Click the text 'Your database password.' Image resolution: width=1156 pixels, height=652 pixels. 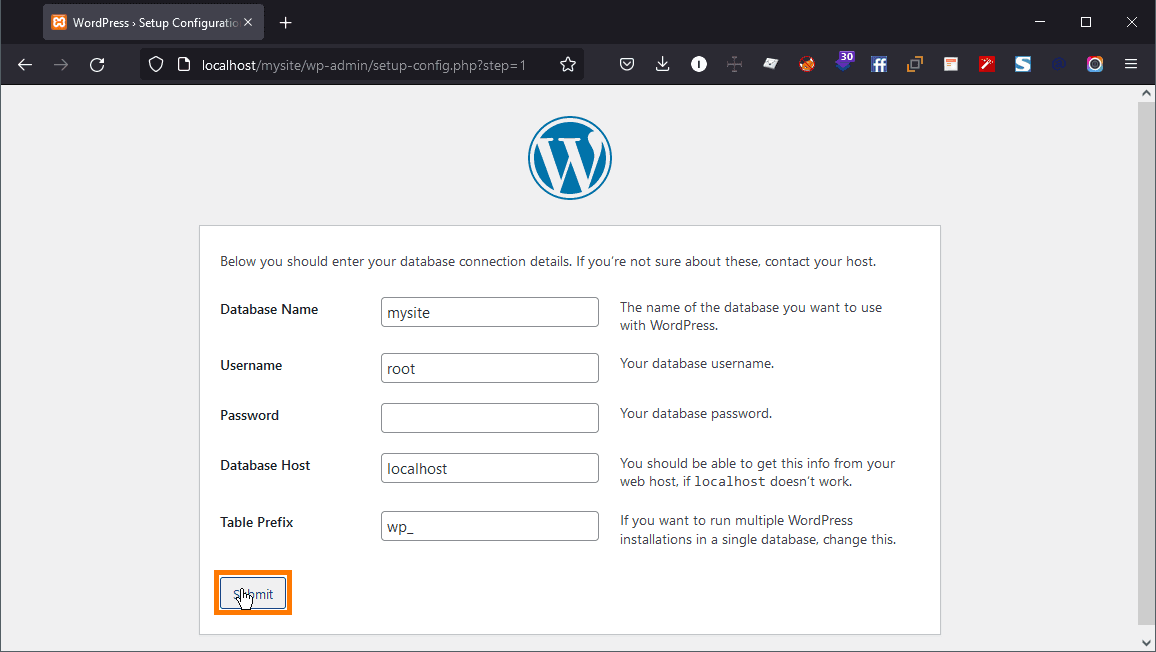[696, 414]
